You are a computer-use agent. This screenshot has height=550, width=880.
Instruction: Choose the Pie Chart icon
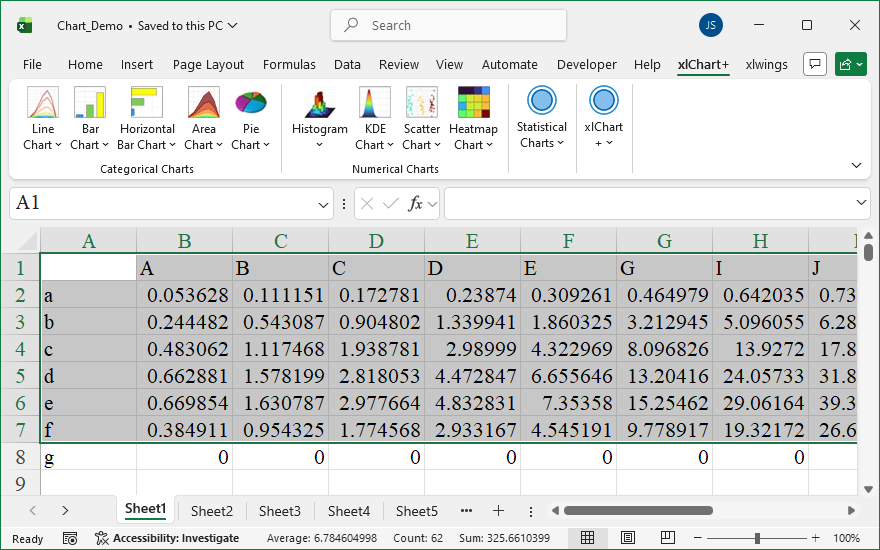pos(251,104)
